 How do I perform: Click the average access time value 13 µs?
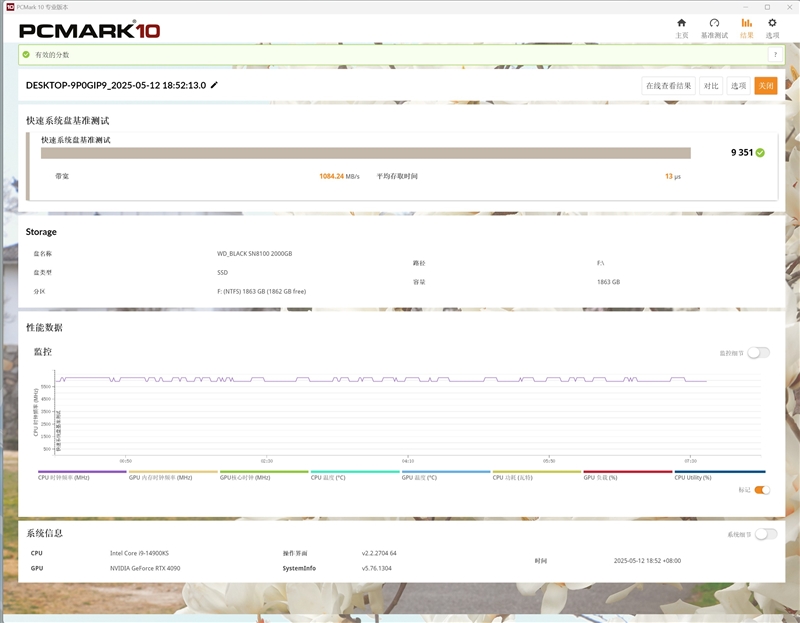(672, 176)
